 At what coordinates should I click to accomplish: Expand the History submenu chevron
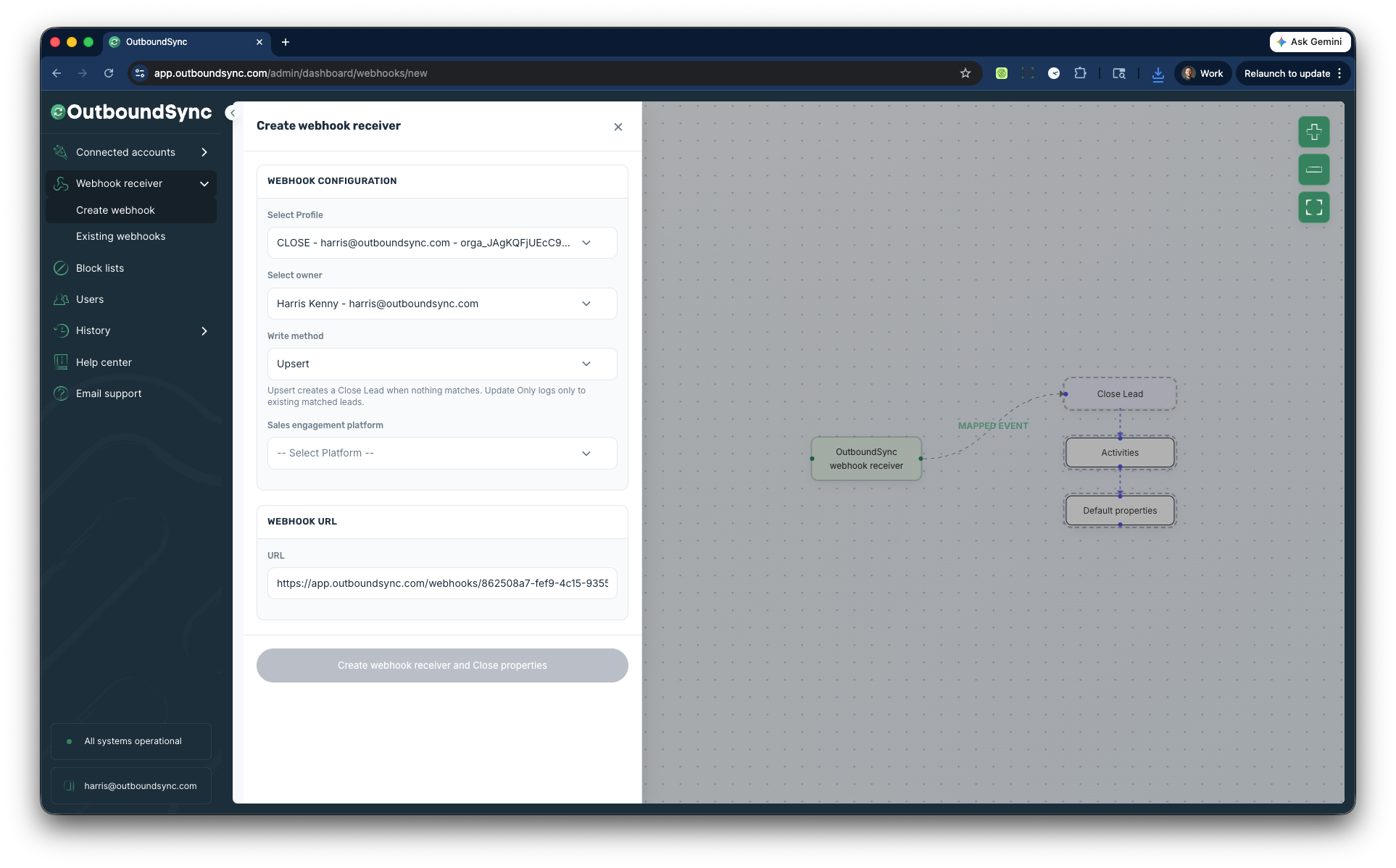204,330
